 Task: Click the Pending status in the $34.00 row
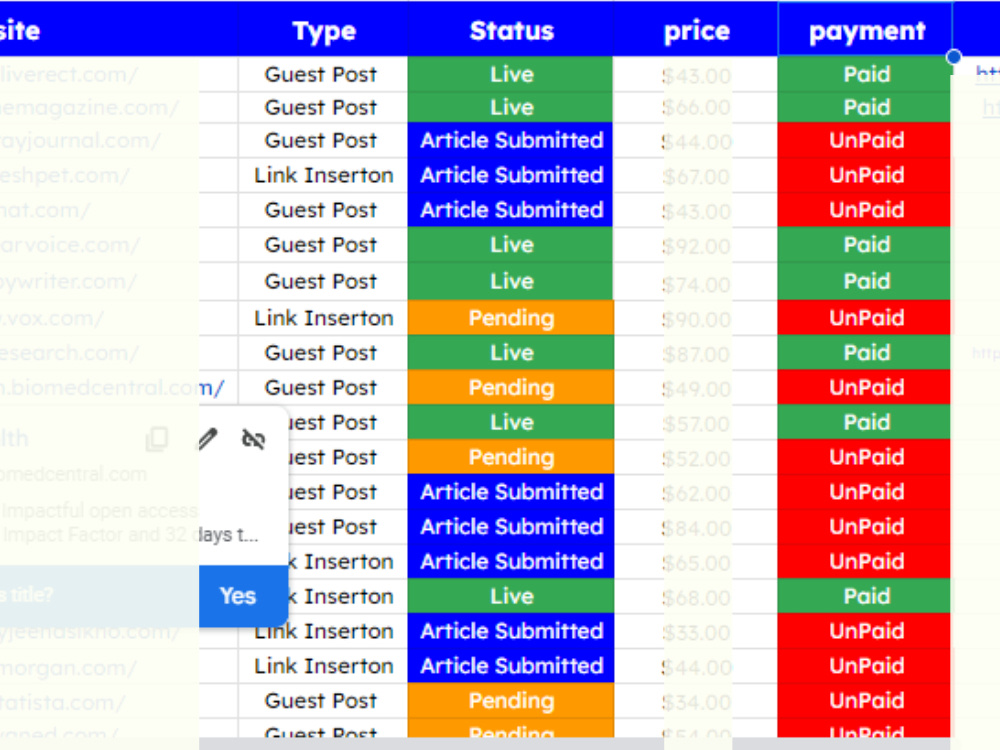511,701
